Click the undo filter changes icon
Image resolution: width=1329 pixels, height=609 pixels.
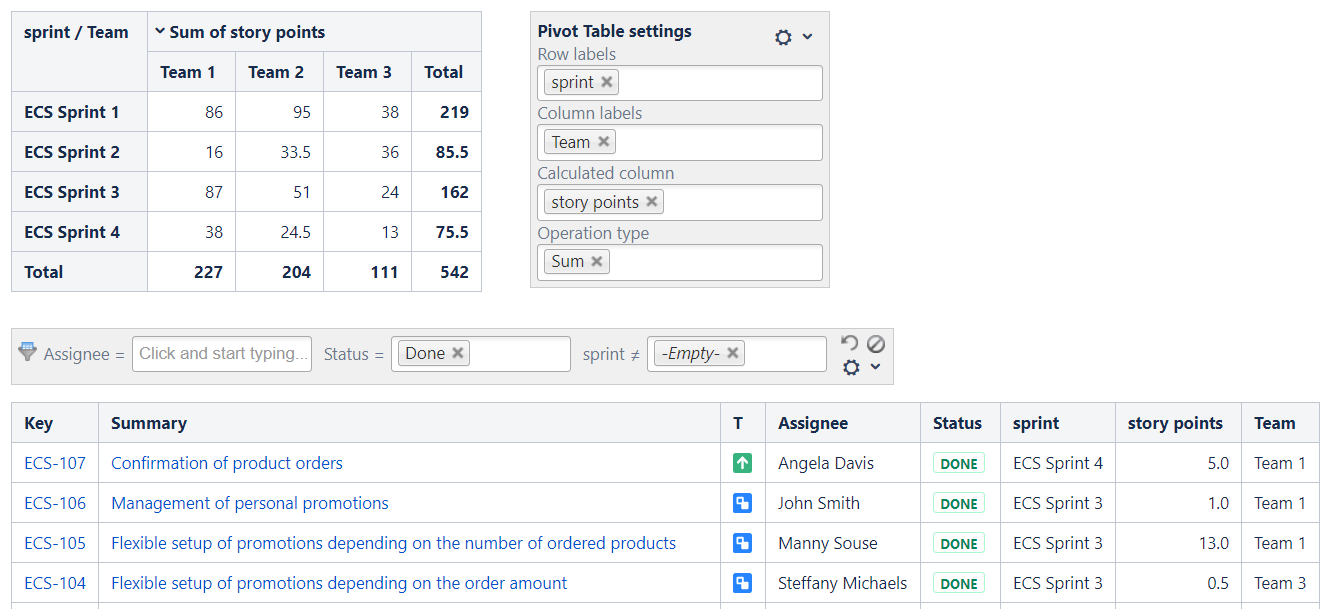(x=850, y=343)
